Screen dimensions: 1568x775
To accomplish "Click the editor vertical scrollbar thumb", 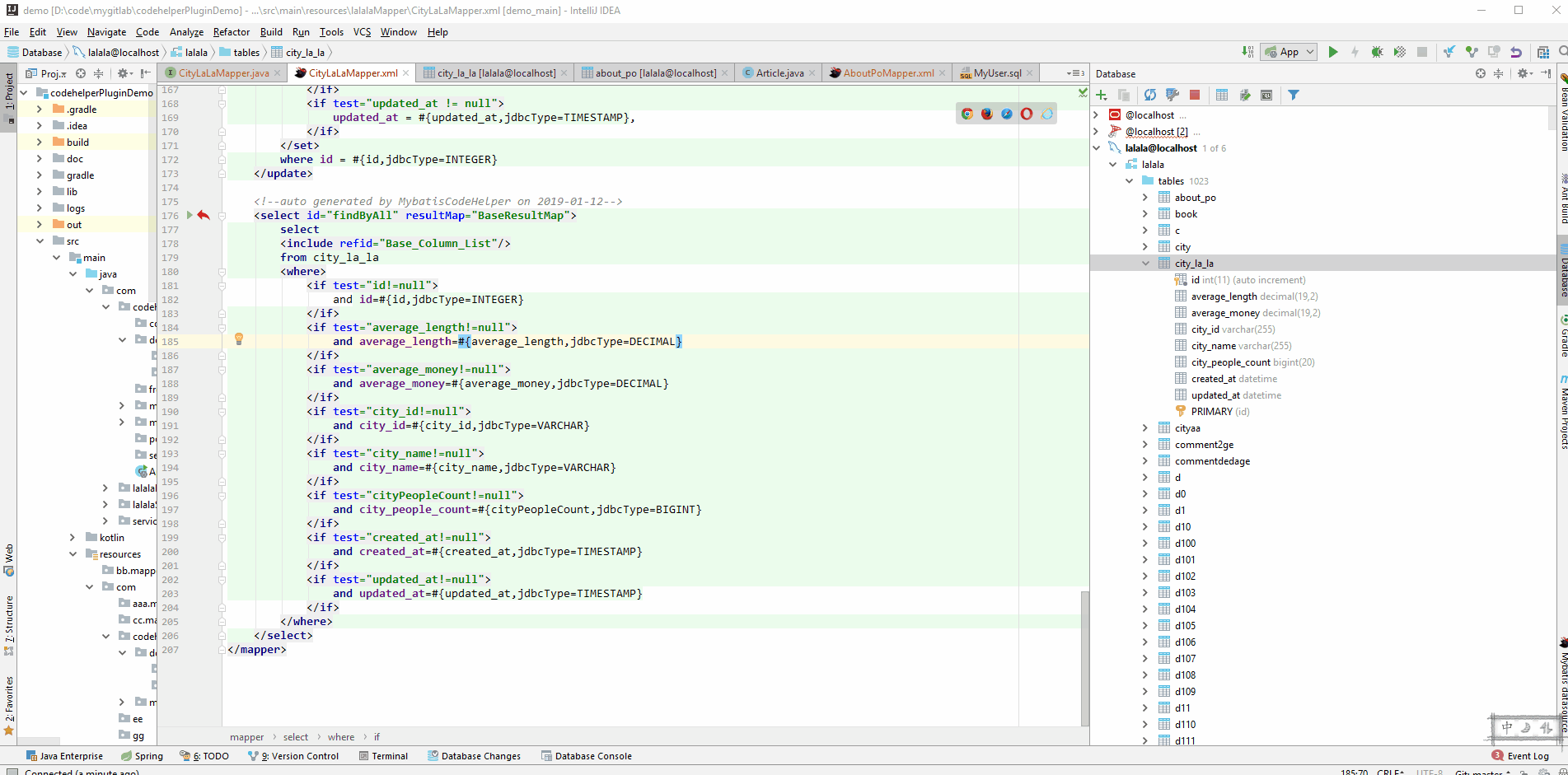I will [1084, 659].
